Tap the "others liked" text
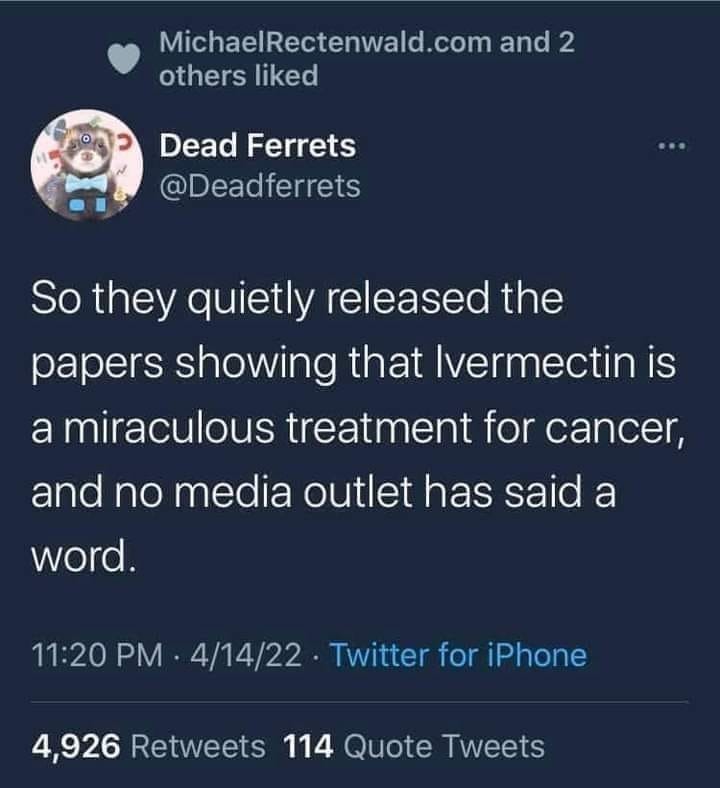 (239, 76)
